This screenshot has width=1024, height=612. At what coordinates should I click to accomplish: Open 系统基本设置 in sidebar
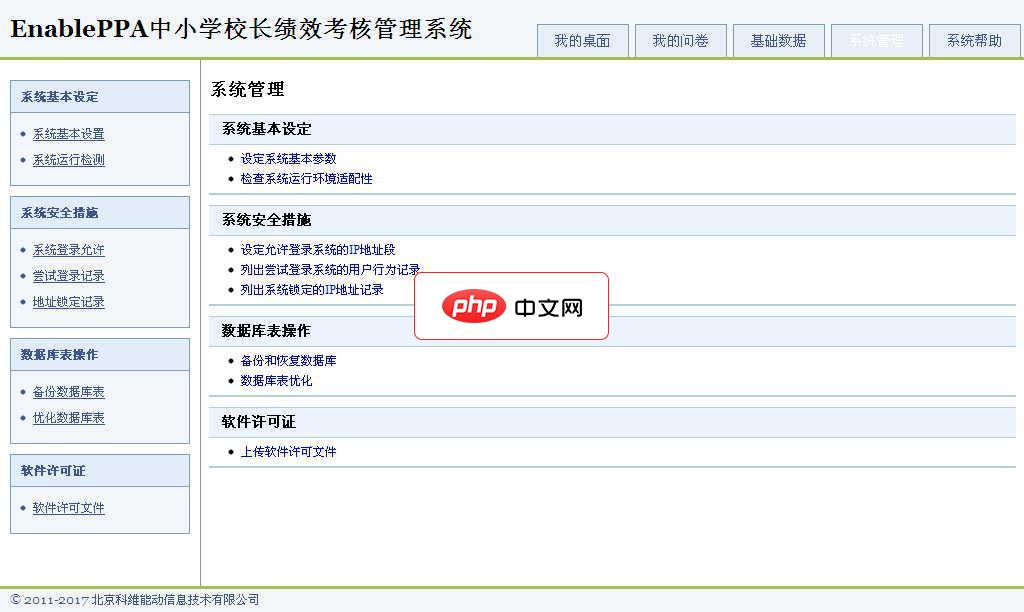[66, 132]
